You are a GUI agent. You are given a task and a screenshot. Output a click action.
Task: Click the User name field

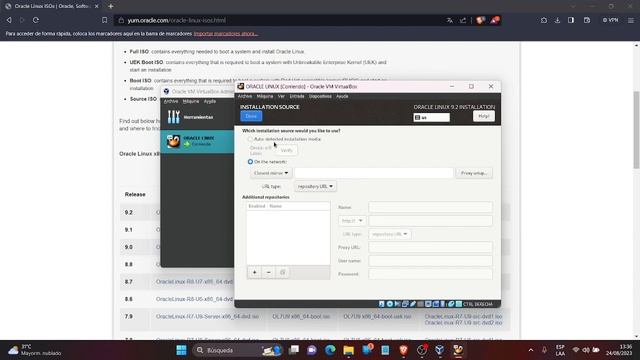430,260
